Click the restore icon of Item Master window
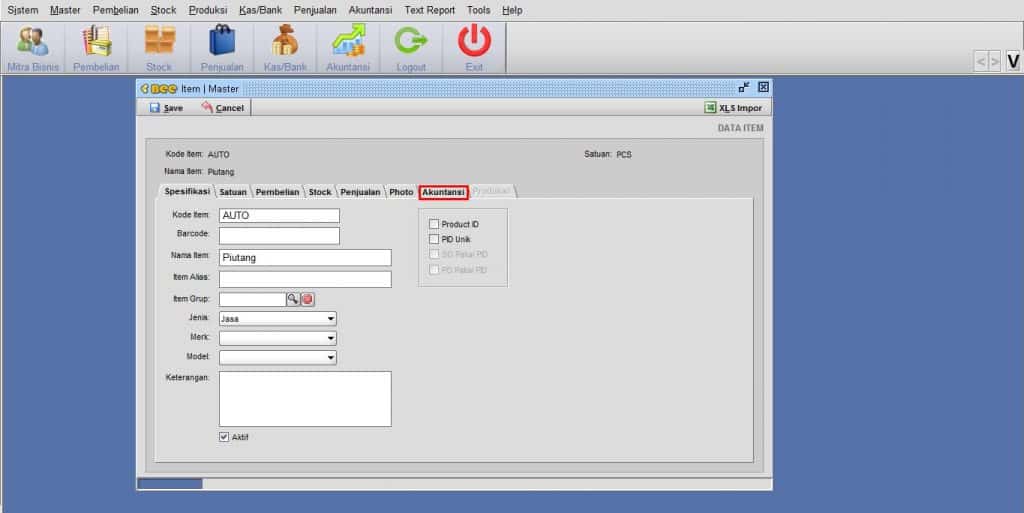Viewport: 1024px width, 513px height. (x=744, y=87)
